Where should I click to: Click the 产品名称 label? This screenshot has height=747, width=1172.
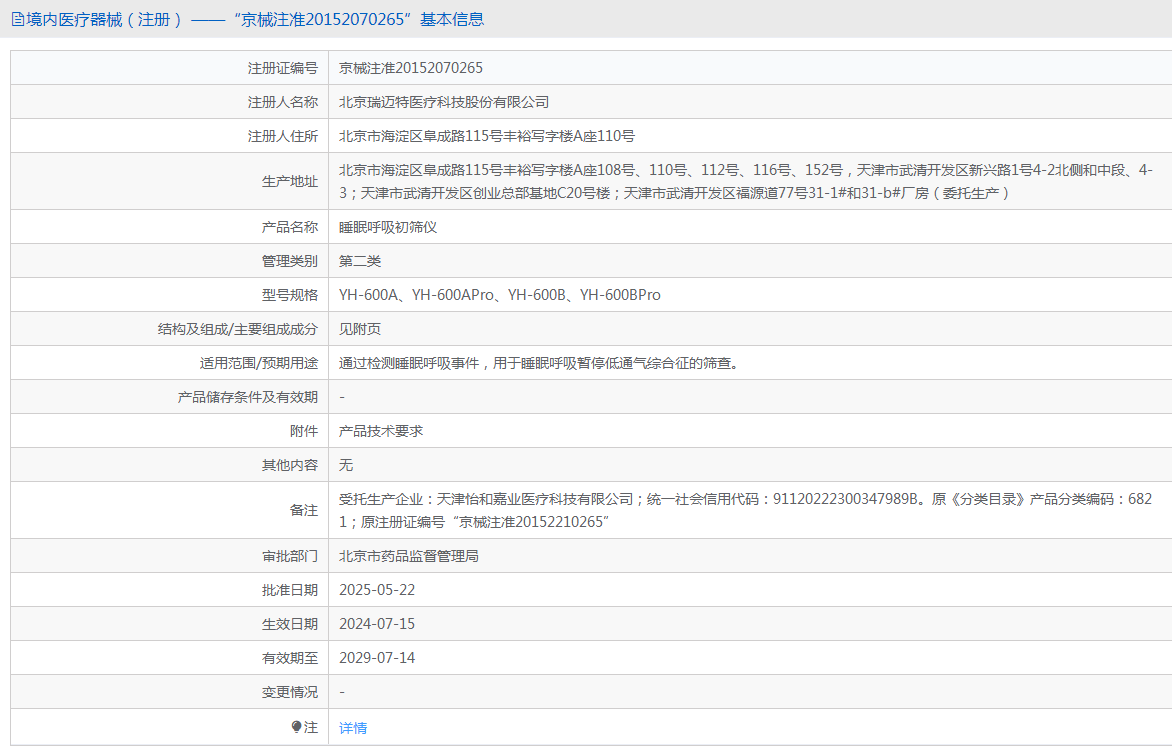(x=290, y=227)
